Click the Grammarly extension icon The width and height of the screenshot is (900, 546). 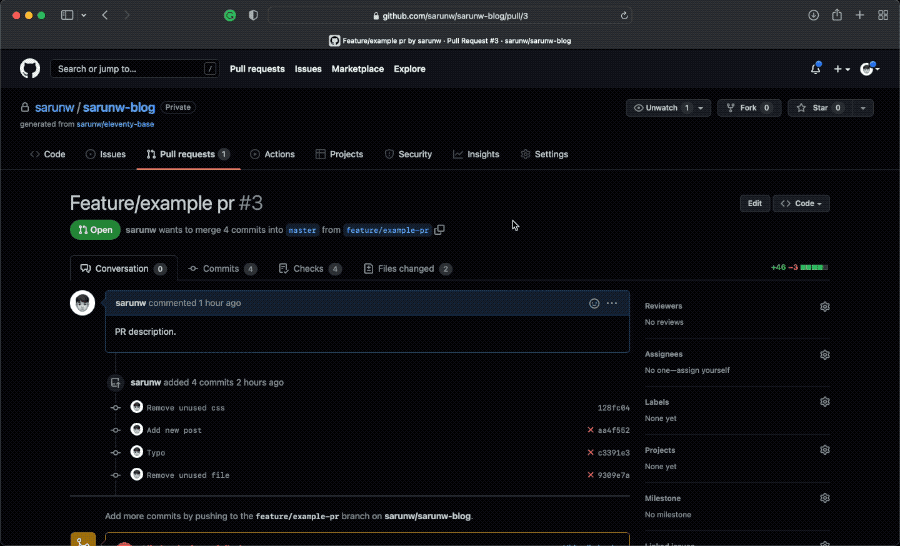tap(230, 16)
